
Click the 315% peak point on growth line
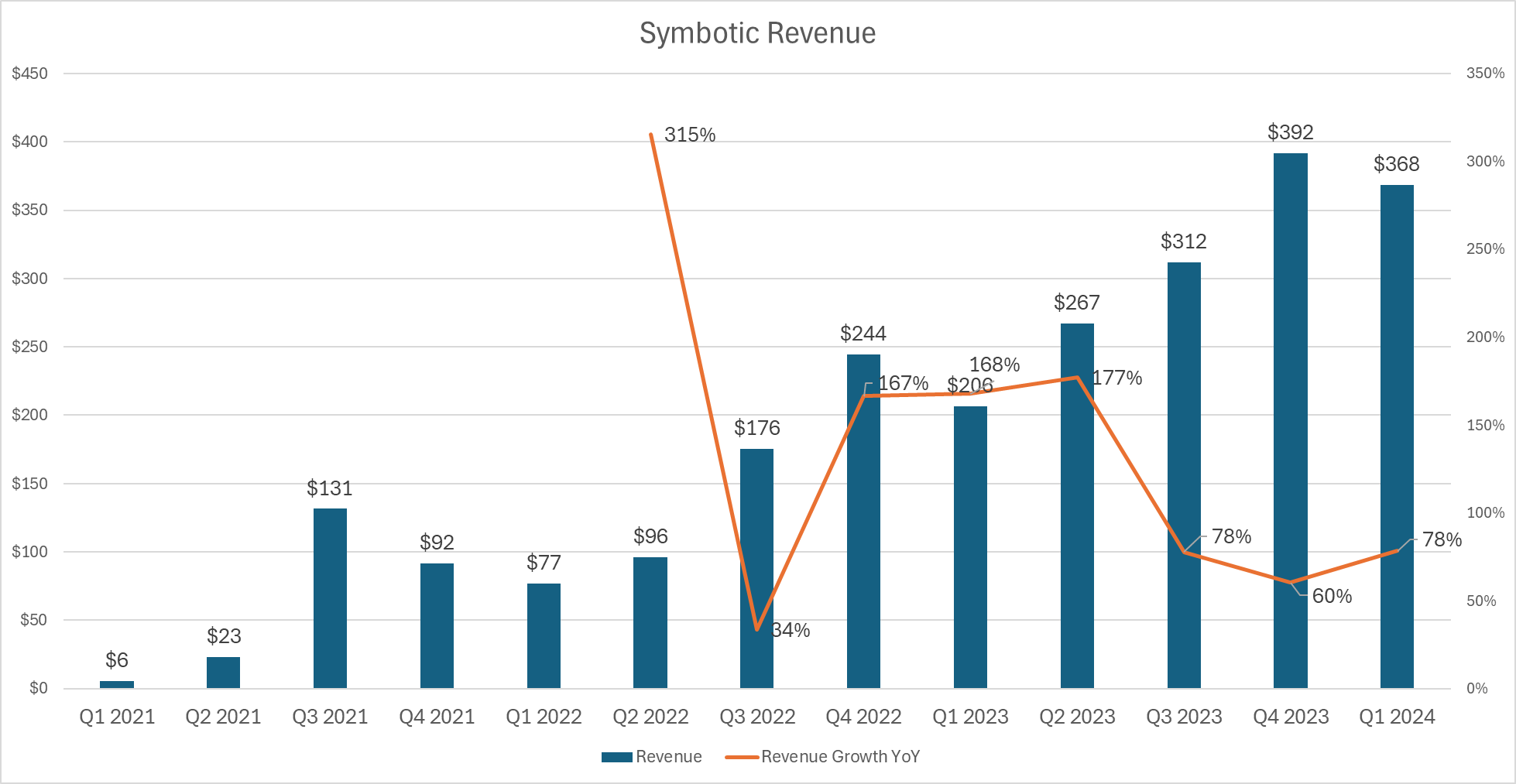(x=651, y=134)
